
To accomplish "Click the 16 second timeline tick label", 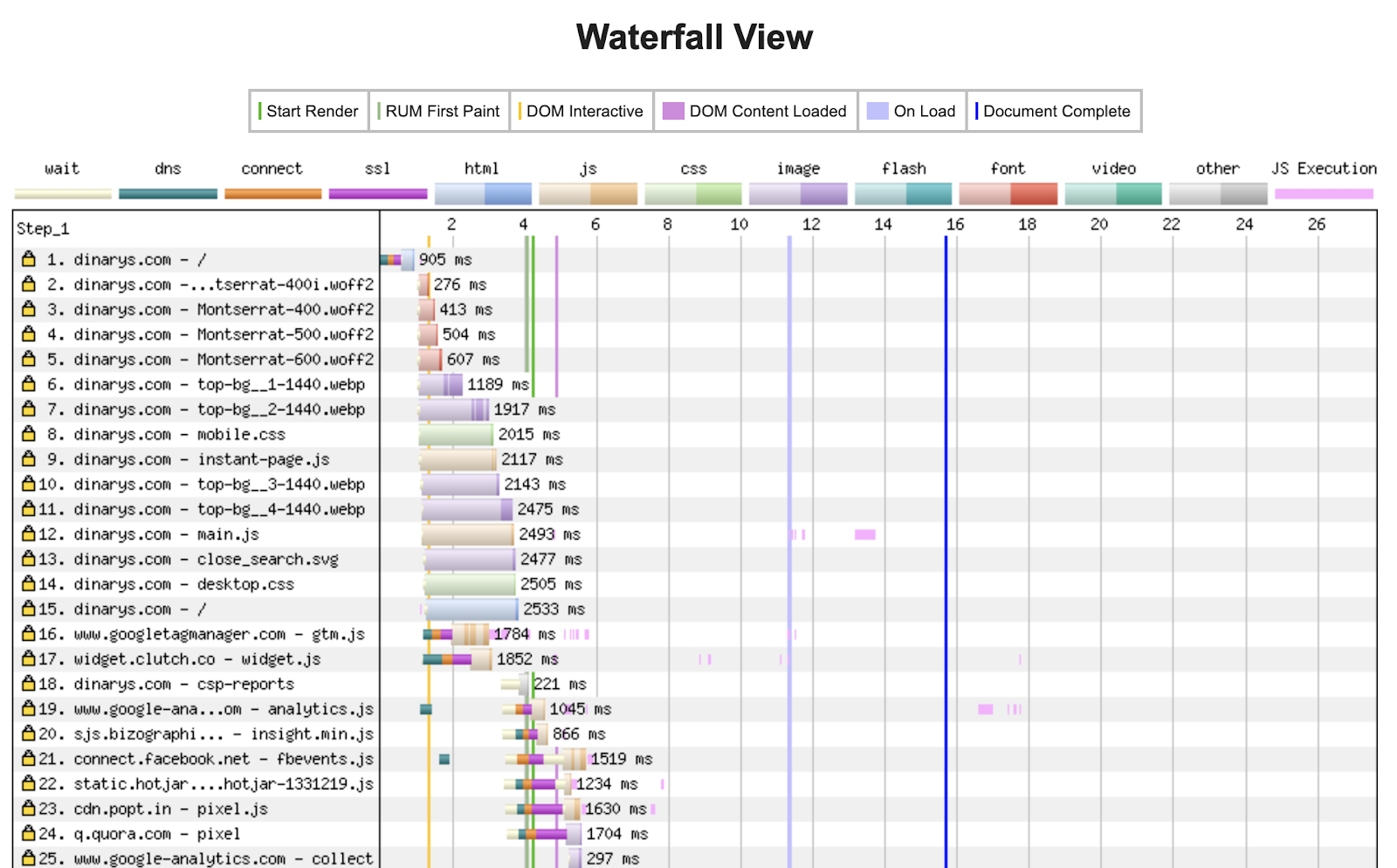I will (955, 224).
